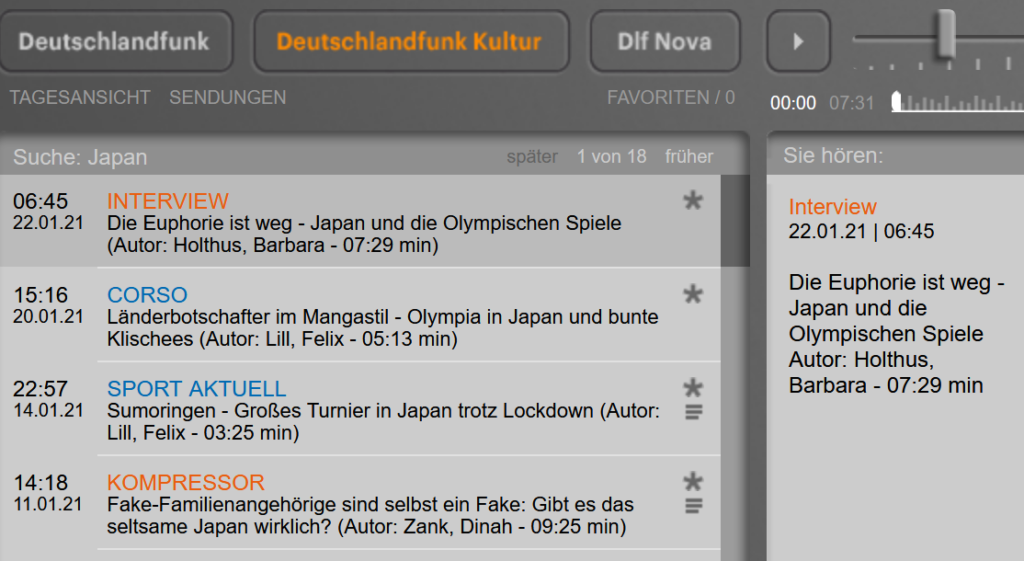Screen dimensions: 1024x561
Task: Open text icon of Sumoringen entry
Action: 694,412
